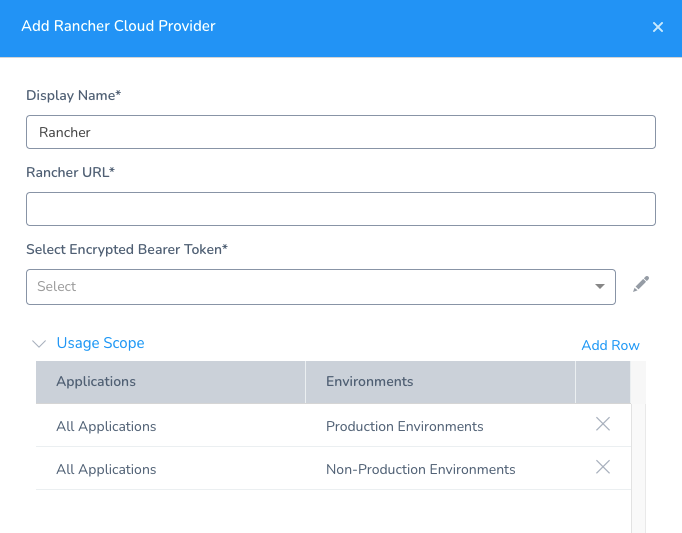Click the Applications column header

pos(170,382)
